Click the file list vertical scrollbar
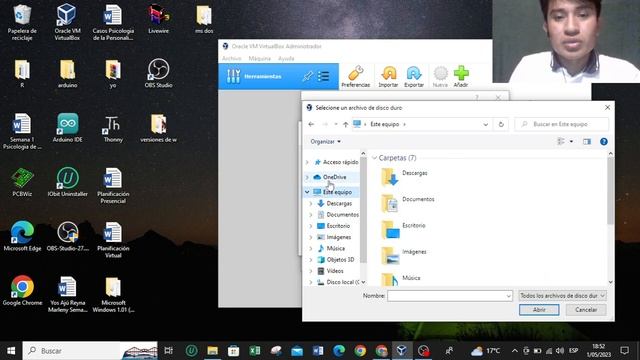This screenshot has width=640, height=360. pyautogui.click(x=610, y=190)
